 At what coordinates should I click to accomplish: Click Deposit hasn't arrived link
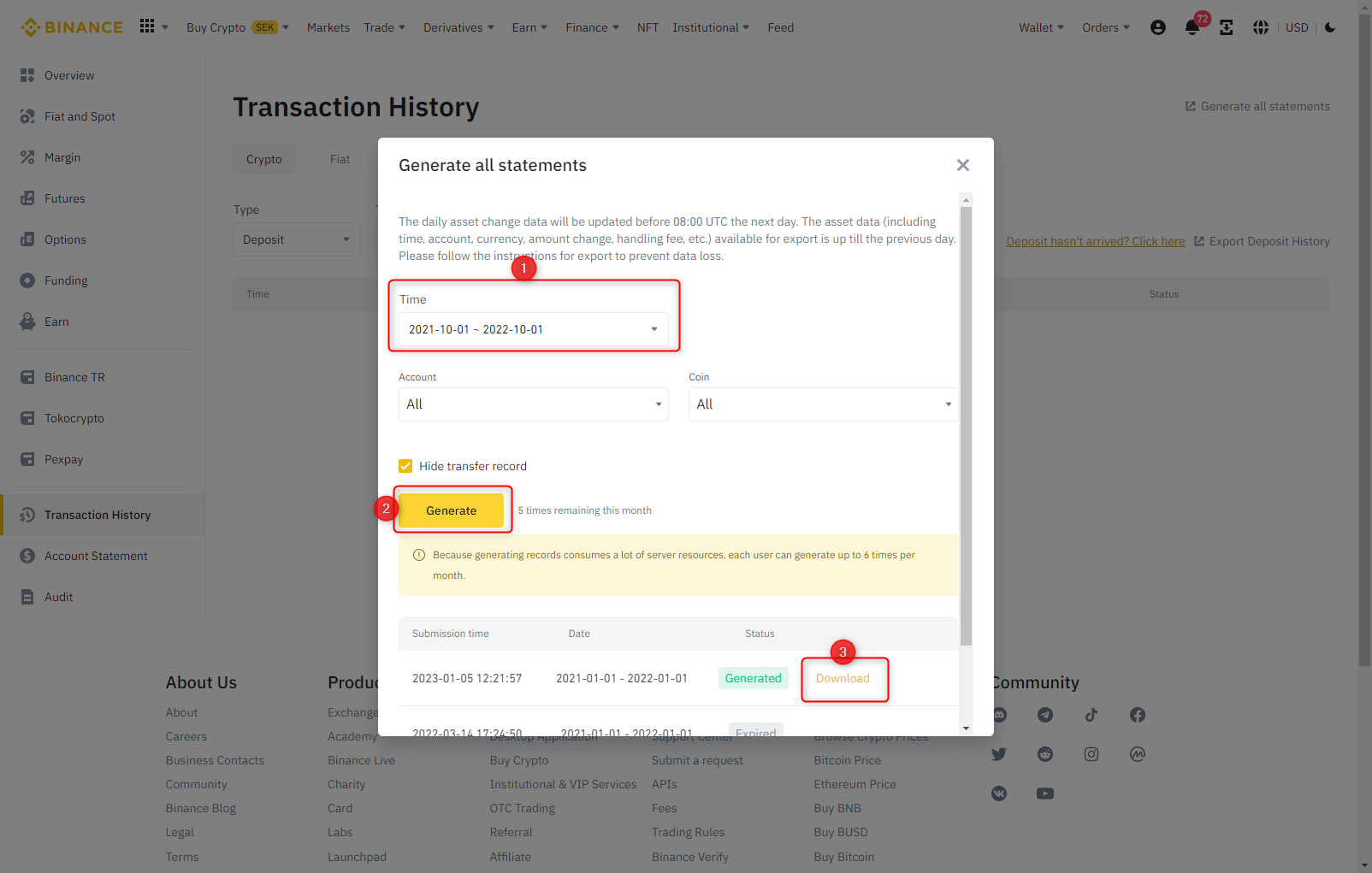pos(1096,241)
